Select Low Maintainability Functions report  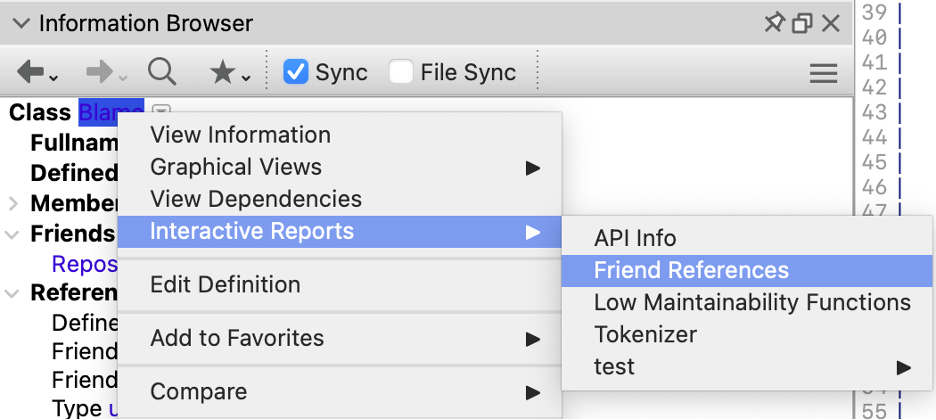coord(752,302)
